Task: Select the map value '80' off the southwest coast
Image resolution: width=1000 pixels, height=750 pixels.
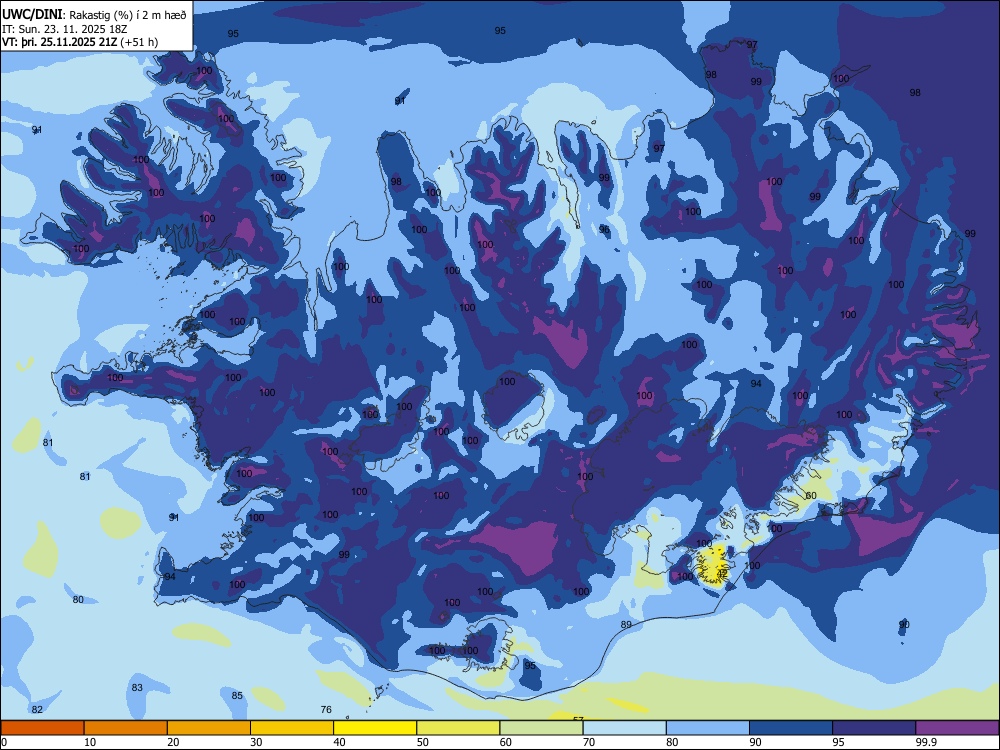Action: click(78, 599)
